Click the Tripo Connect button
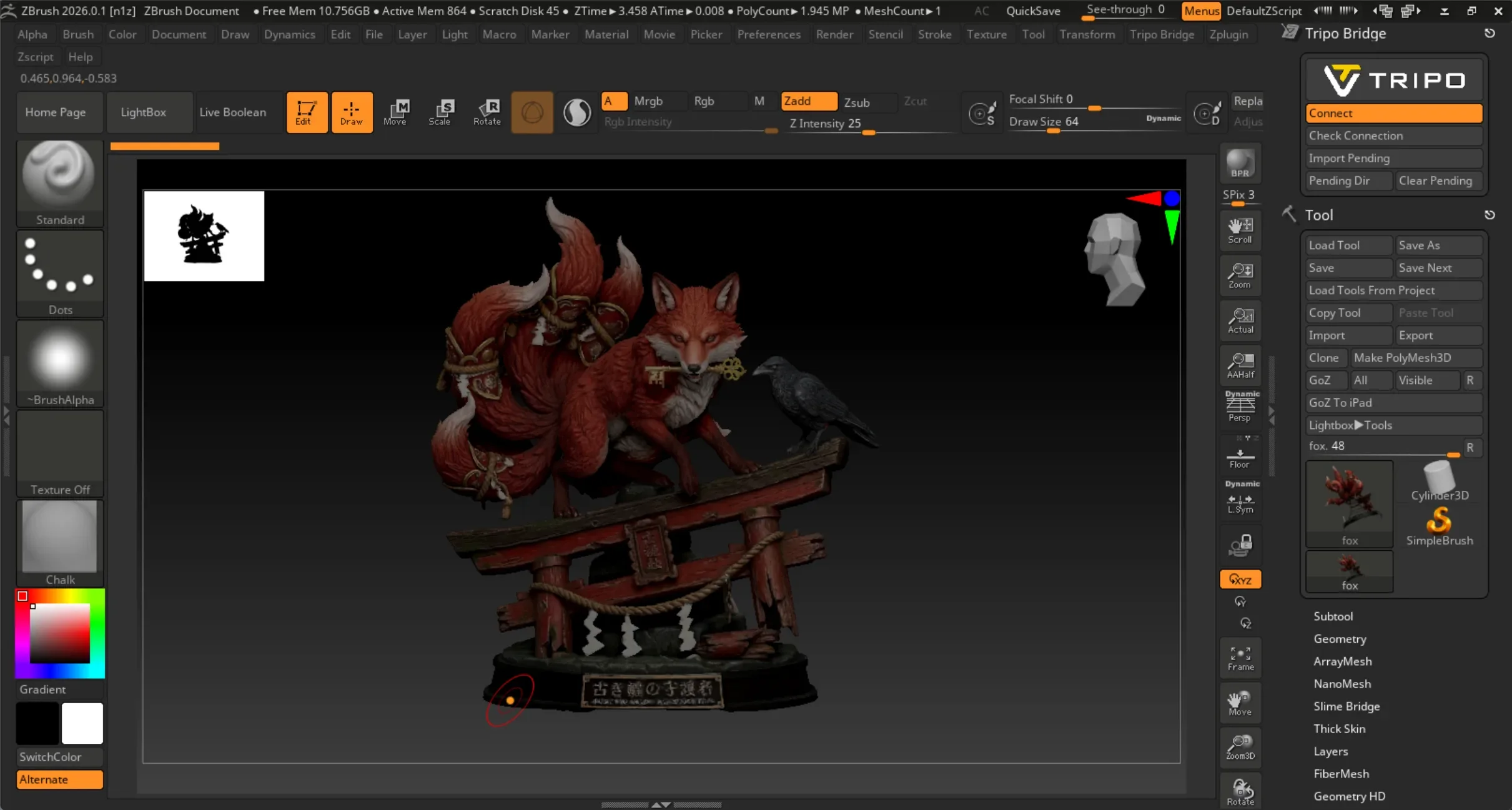The image size is (1512, 810). point(1394,113)
